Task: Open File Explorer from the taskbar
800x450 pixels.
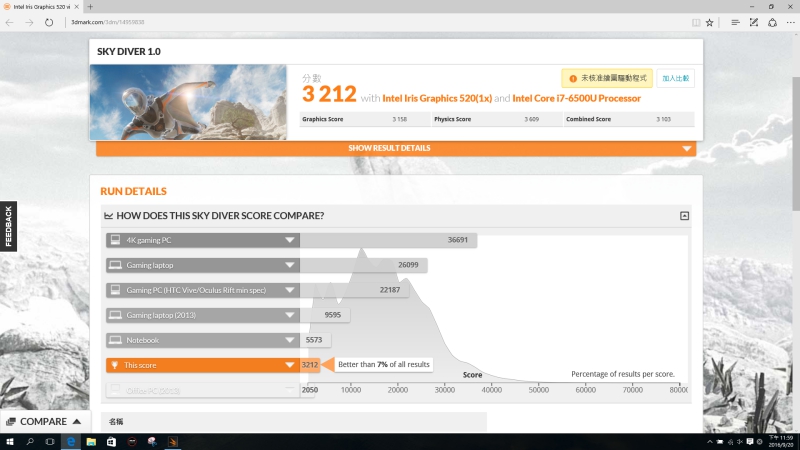Action: pos(91,442)
